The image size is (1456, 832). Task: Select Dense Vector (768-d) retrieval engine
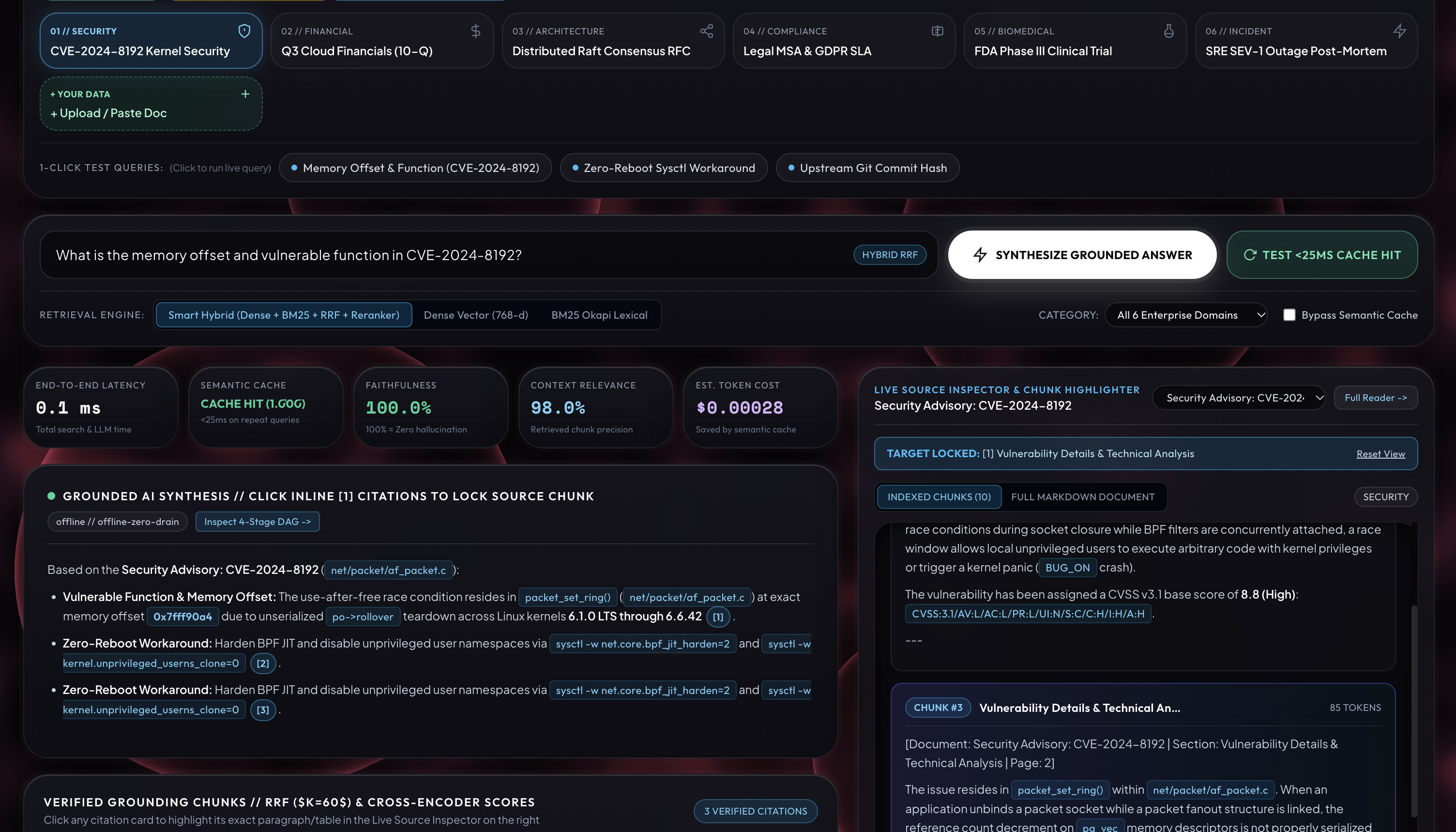click(476, 315)
